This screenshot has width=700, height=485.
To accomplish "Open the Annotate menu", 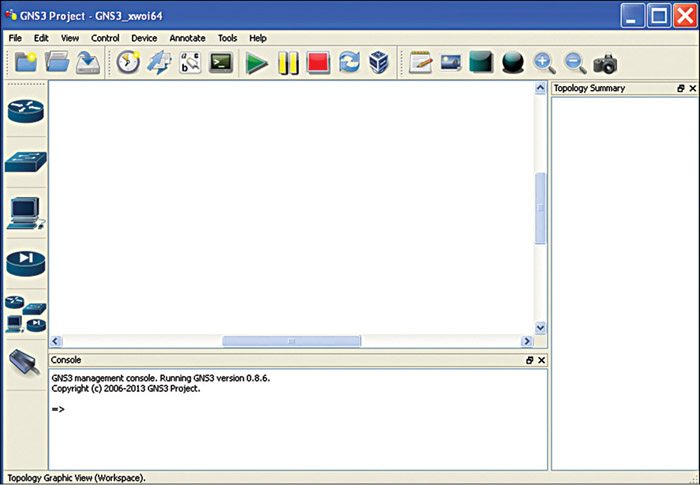I will pyautogui.click(x=187, y=38).
